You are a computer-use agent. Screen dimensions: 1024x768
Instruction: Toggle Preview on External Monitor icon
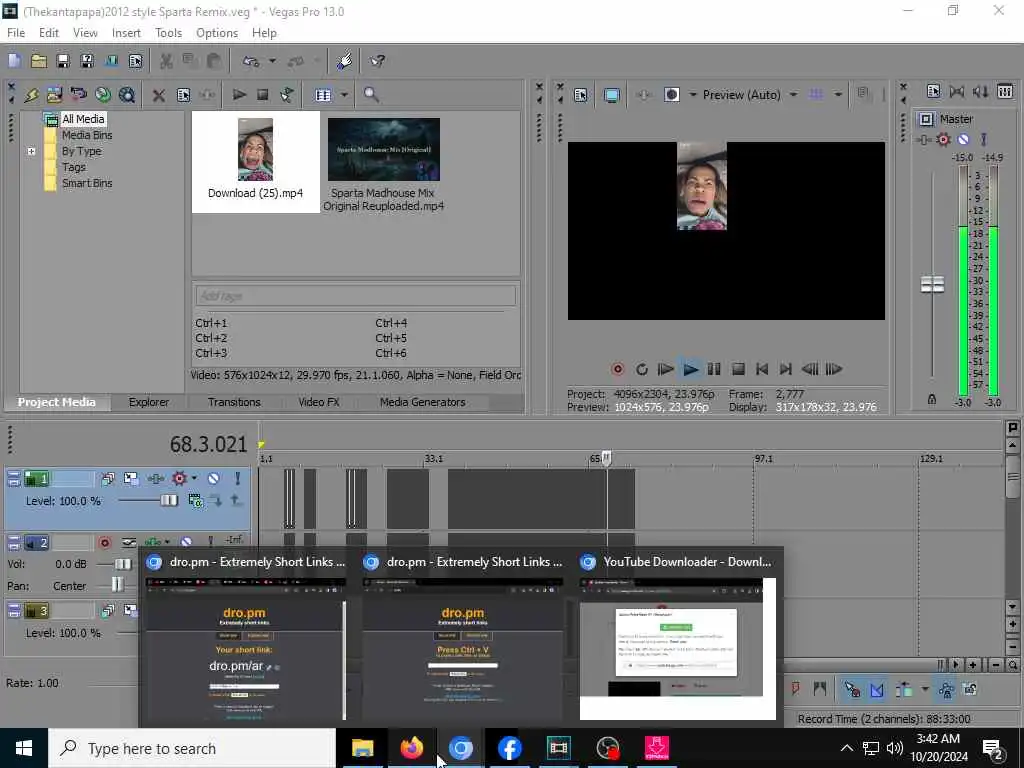pyautogui.click(x=611, y=95)
